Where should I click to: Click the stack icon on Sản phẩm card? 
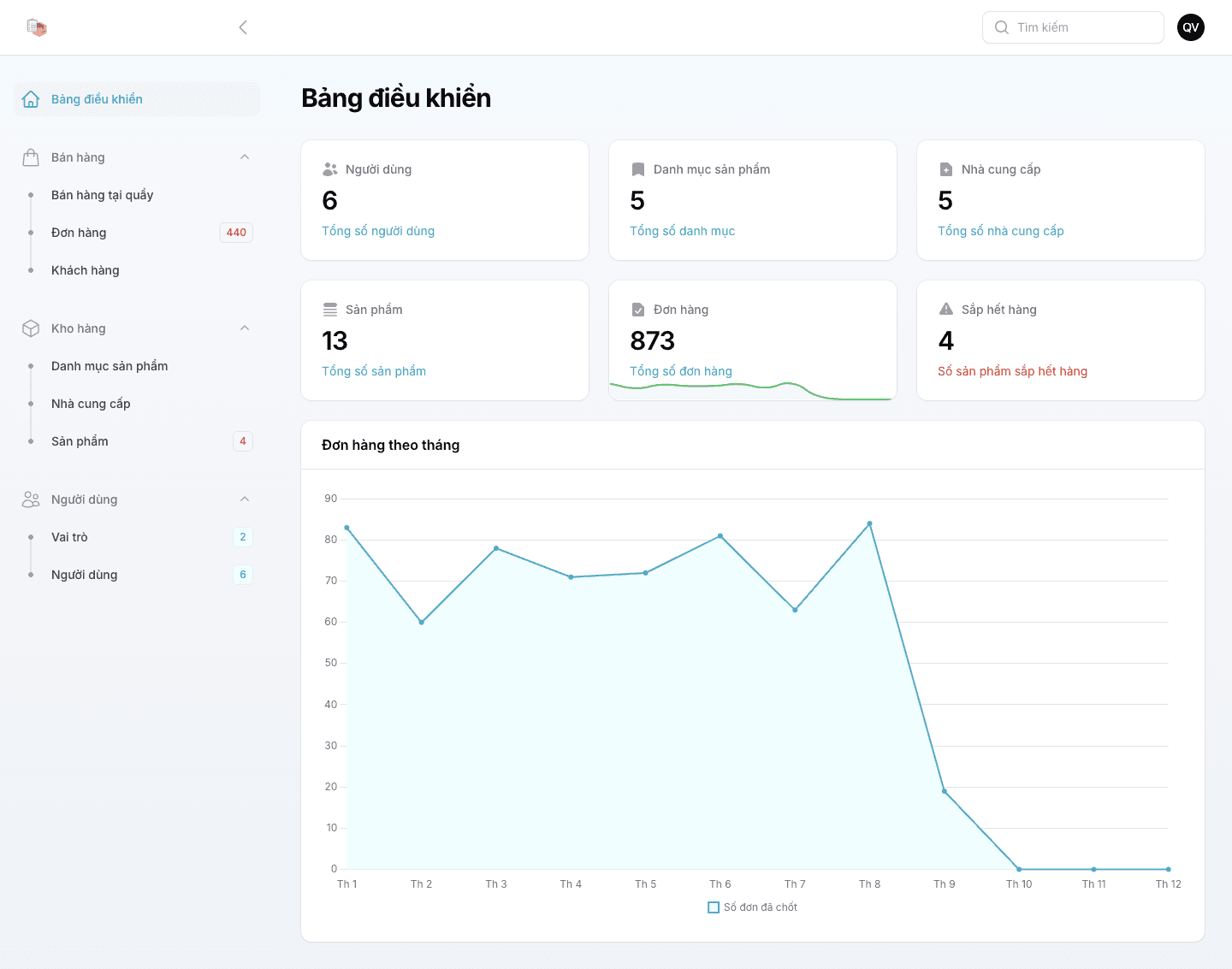330,310
